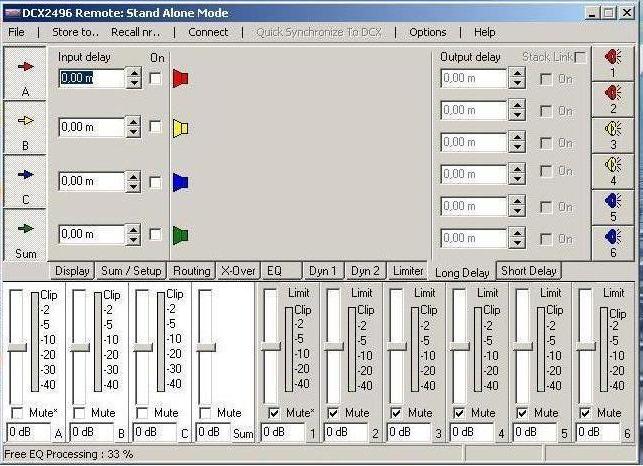Click the output 5 0 dB gain field

click(x=534, y=432)
